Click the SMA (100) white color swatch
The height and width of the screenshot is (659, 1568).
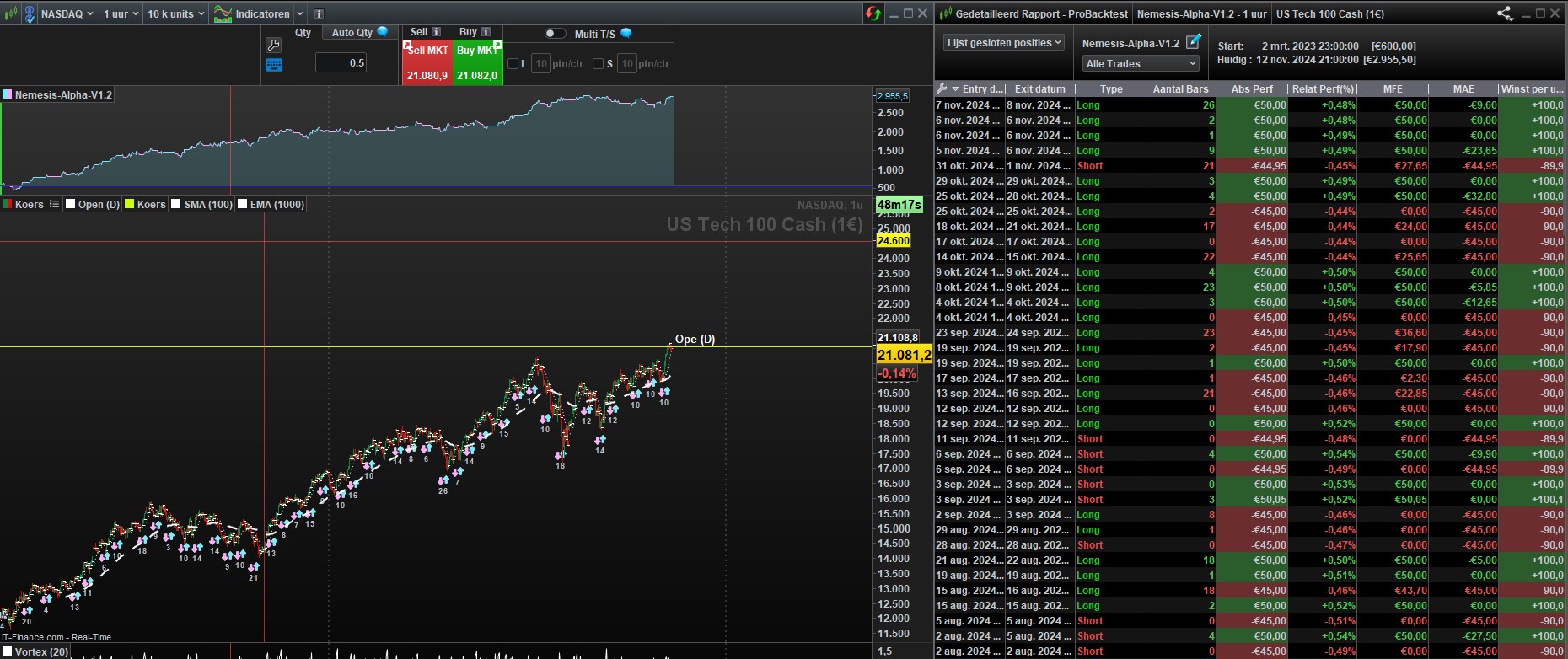coord(176,204)
